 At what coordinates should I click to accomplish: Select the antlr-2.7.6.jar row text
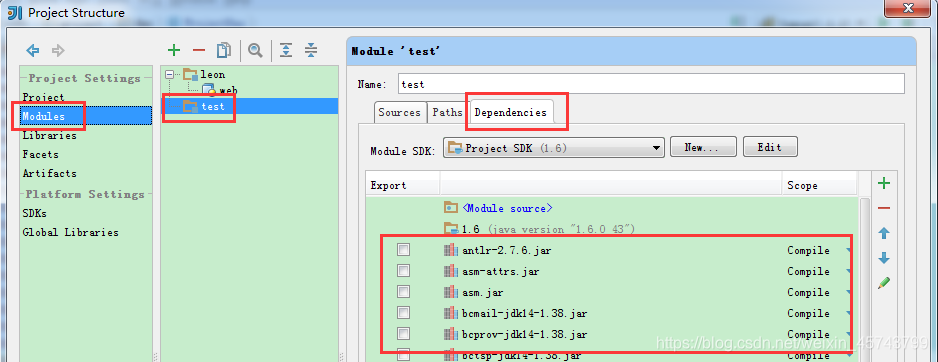tap(507, 250)
